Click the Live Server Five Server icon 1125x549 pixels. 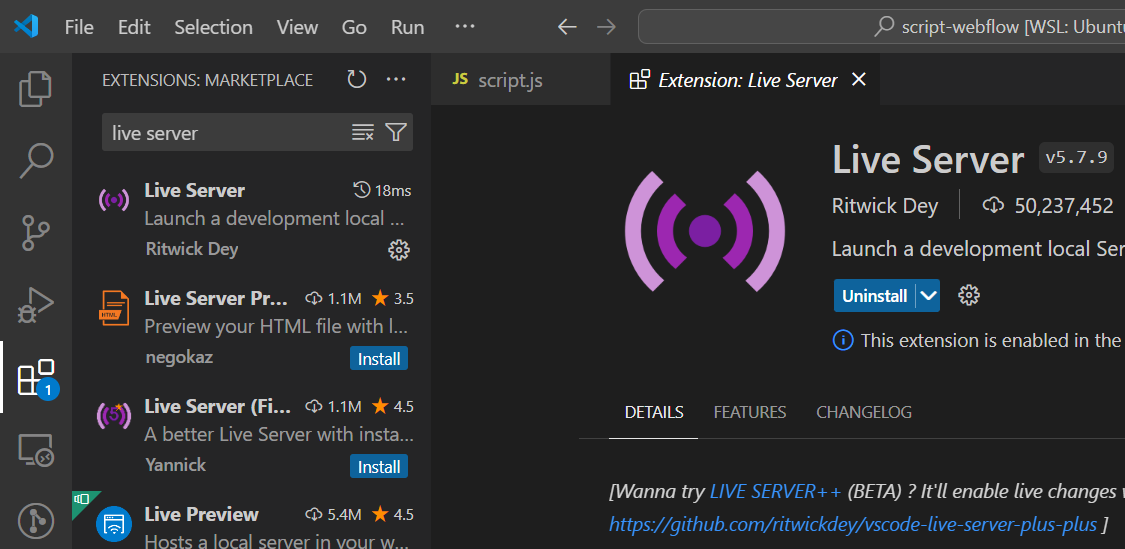(114, 415)
